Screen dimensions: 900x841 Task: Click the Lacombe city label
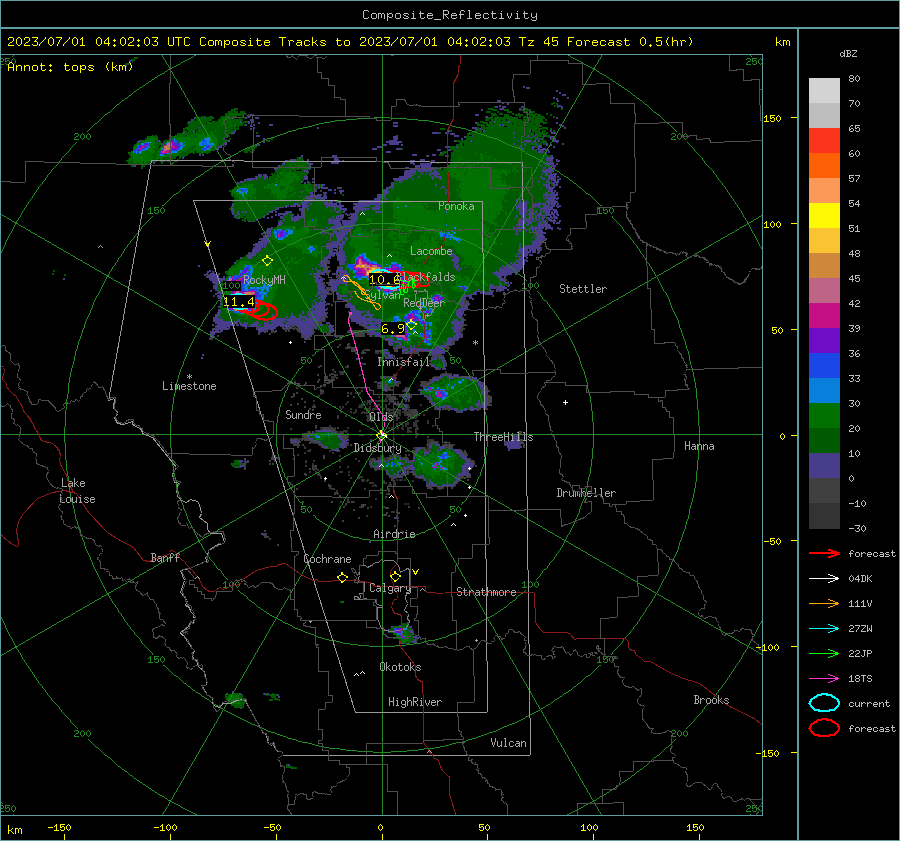431,251
